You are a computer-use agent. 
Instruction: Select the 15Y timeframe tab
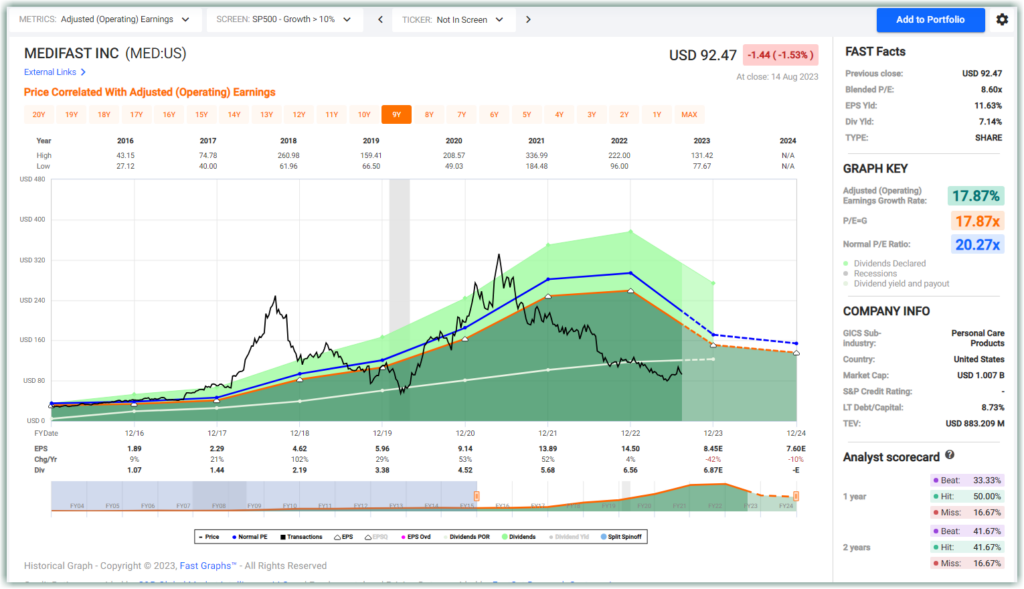pyautogui.click(x=201, y=114)
